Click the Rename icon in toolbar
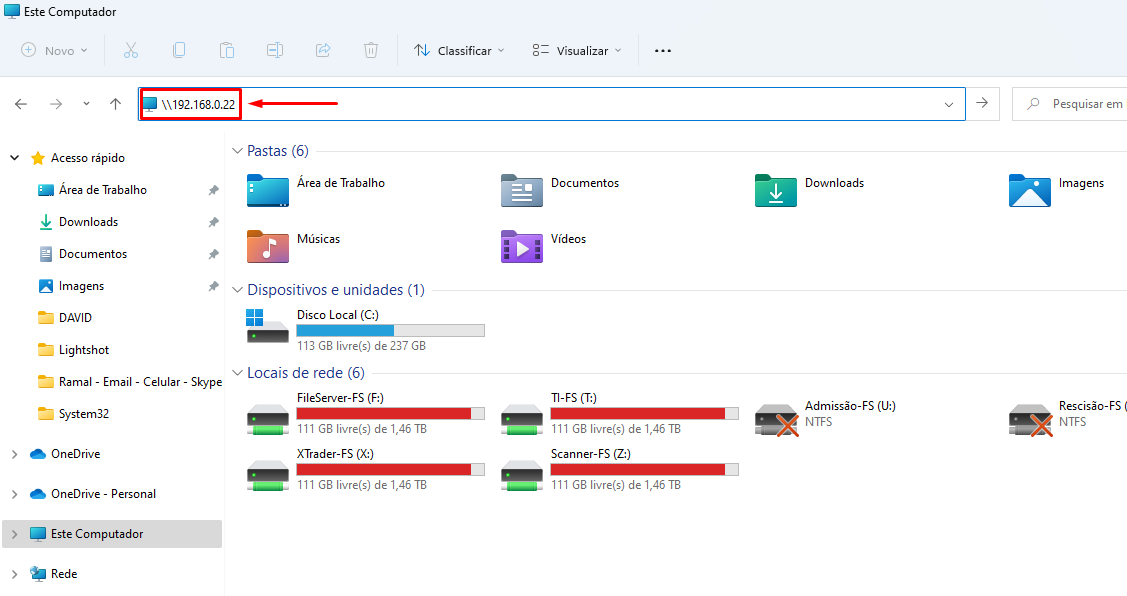Viewport: 1127px width, 596px height. point(275,50)
